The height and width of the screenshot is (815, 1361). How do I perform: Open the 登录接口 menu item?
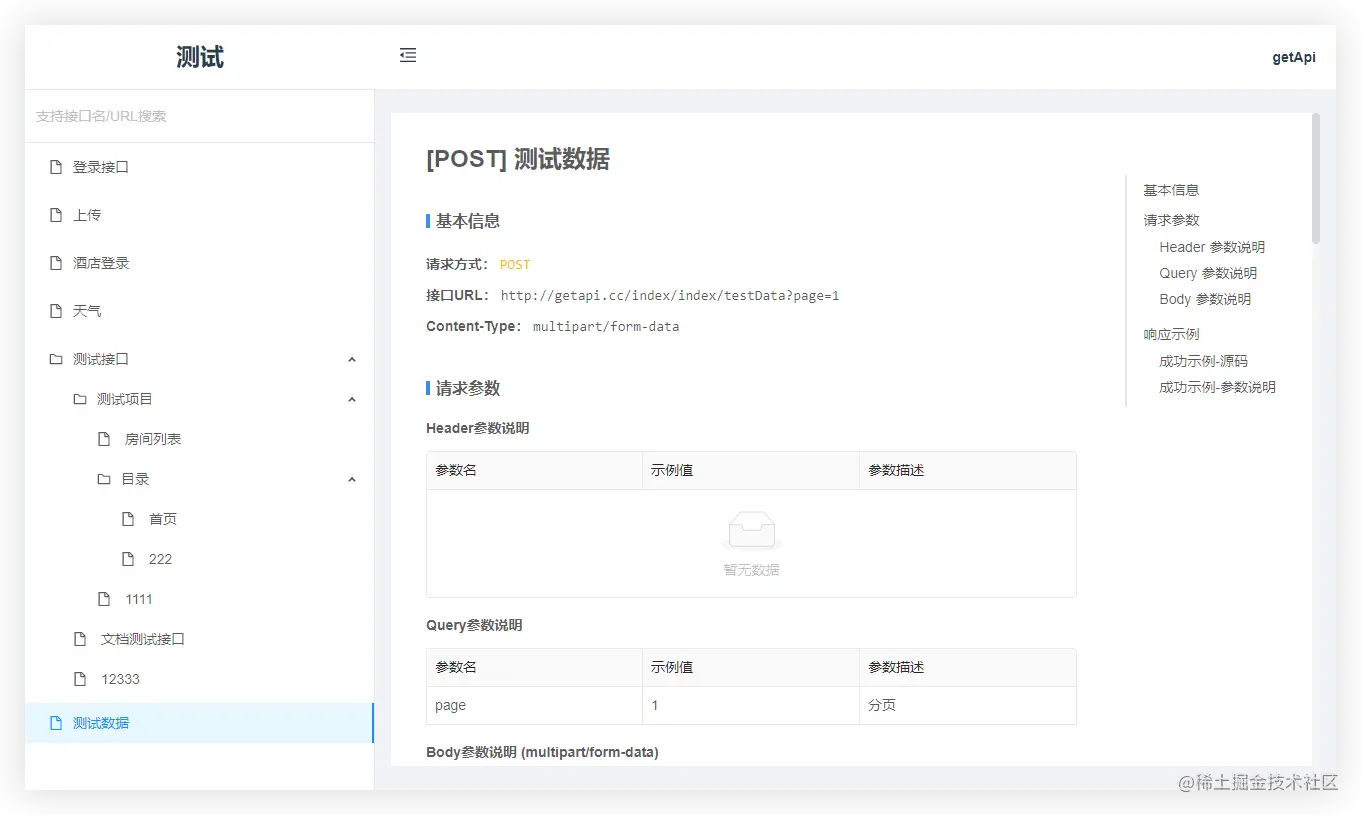pyautogui.click(x=199, y=167)
